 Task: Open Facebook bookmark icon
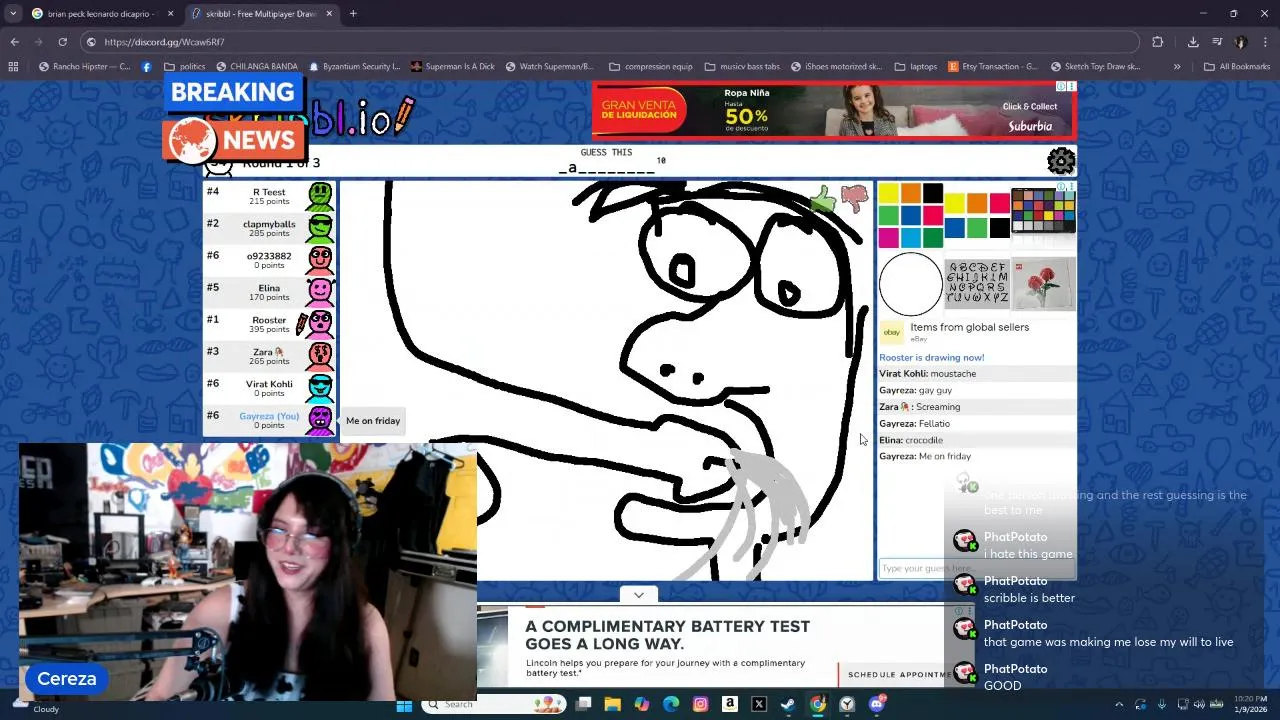click(x=147, y=67)
